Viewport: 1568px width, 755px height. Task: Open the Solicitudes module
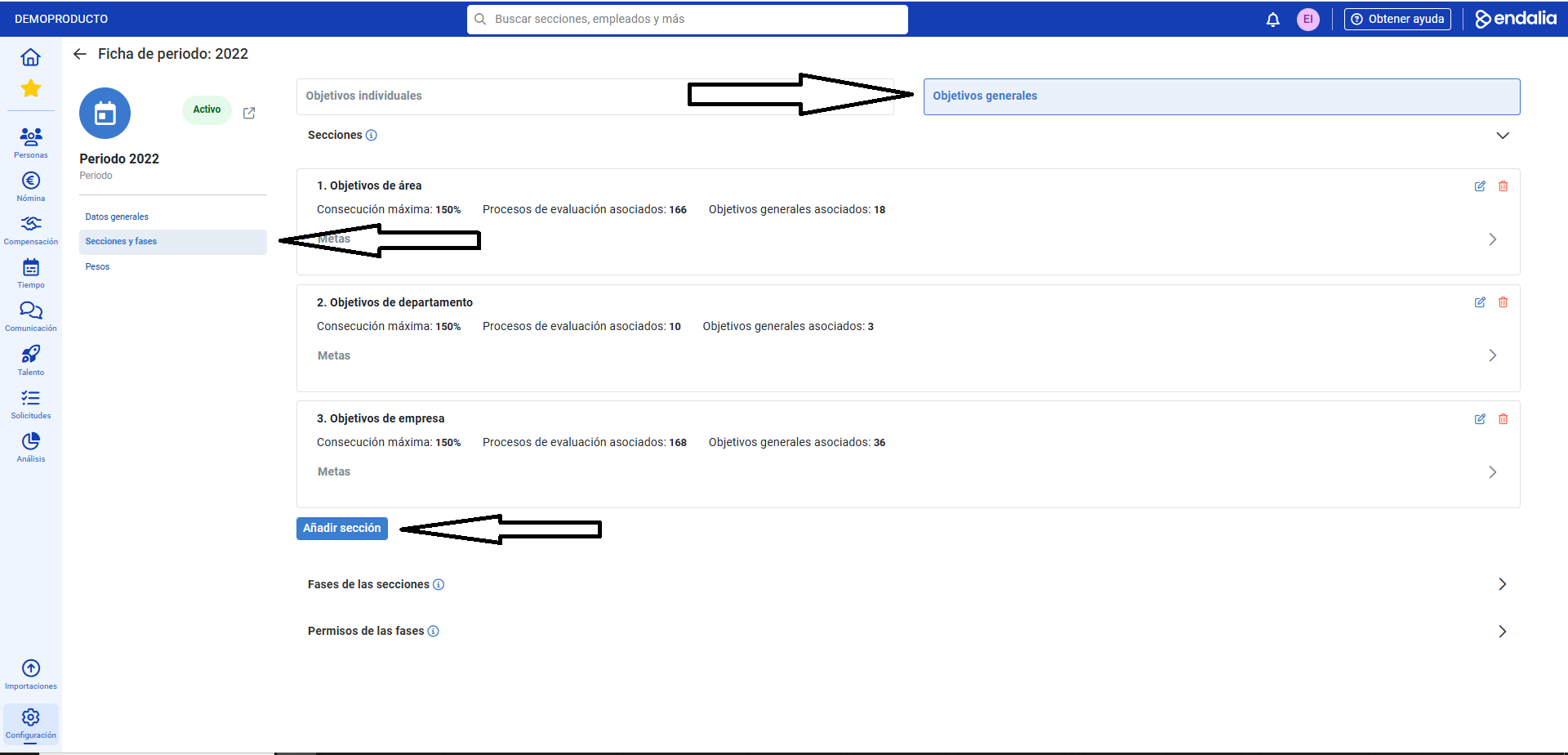(x=31, y=404)
